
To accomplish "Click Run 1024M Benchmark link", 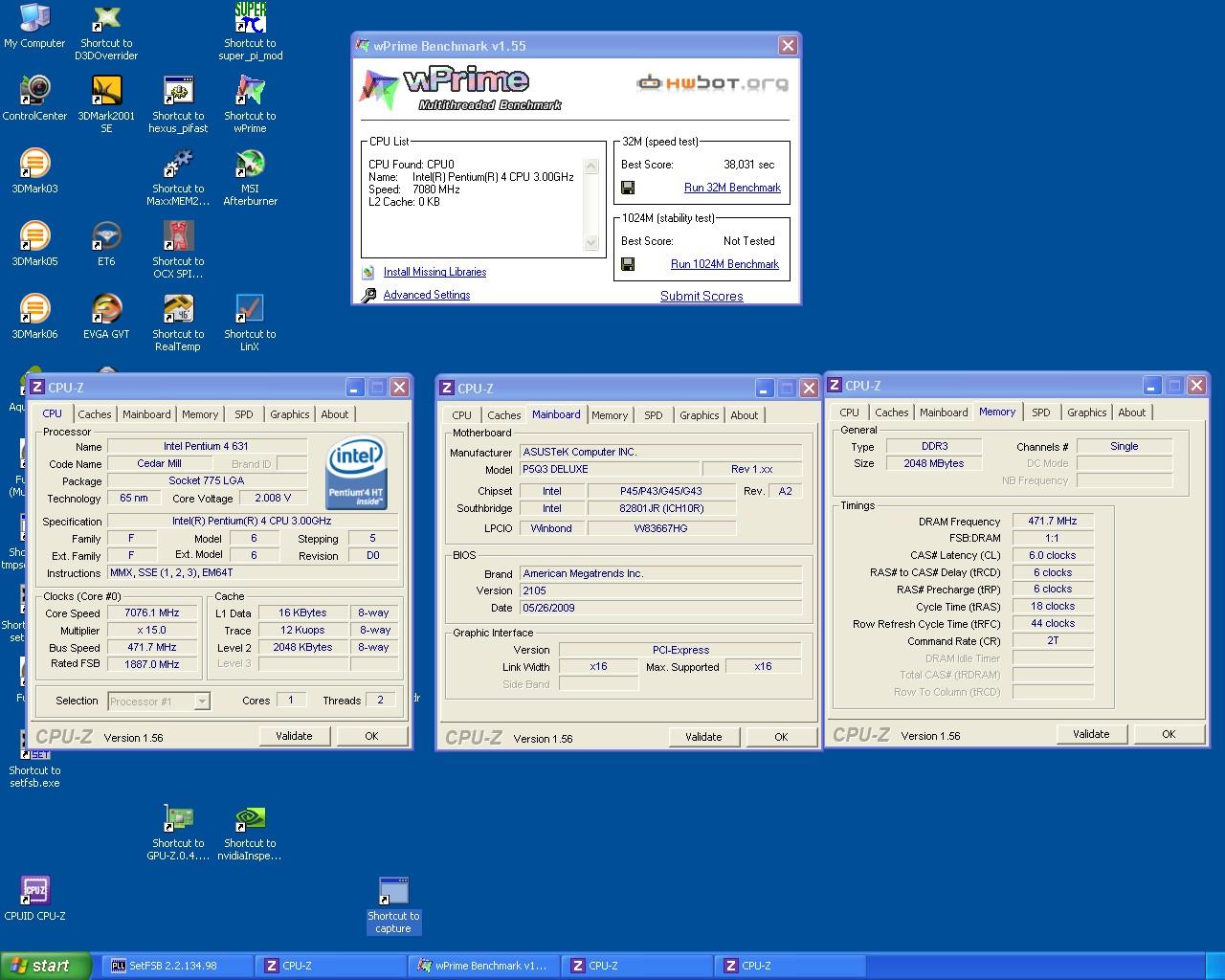I will pyautogui.click(x=724, y=264).
